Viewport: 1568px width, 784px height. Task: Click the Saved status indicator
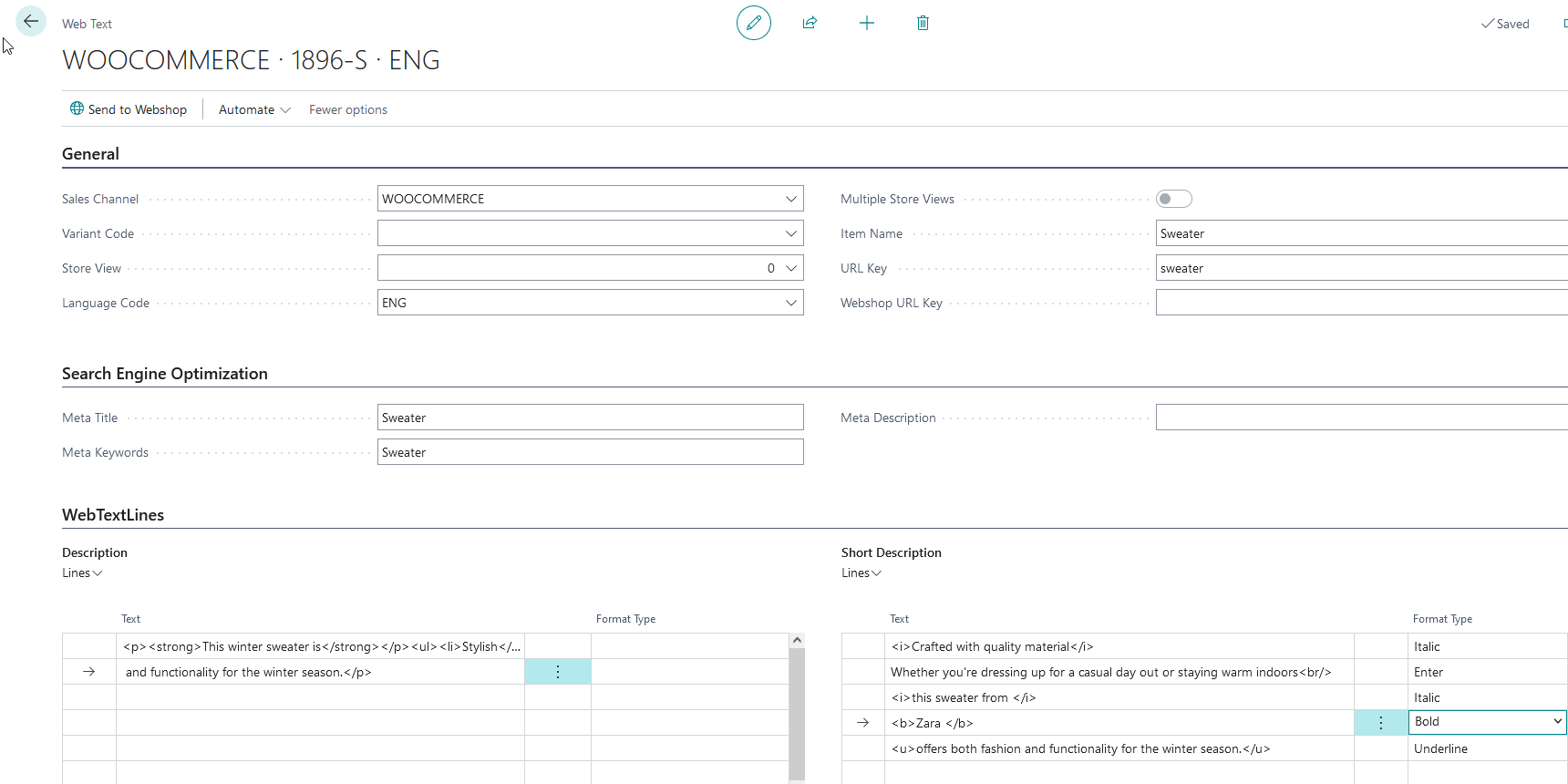(x=1505, y=24)
